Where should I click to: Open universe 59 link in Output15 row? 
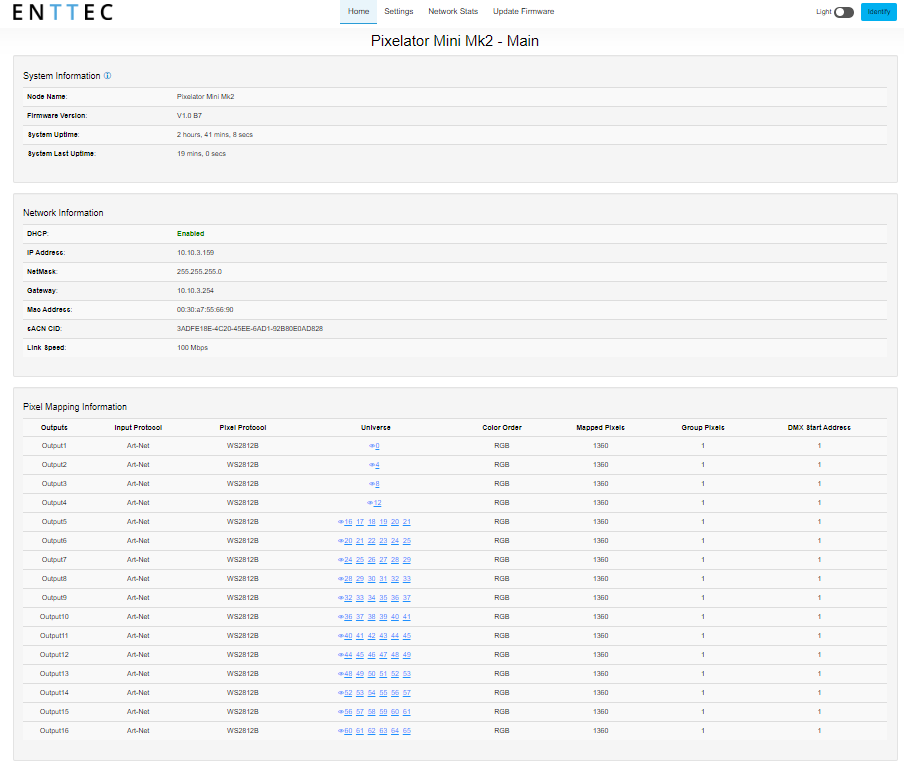point(383,712)
